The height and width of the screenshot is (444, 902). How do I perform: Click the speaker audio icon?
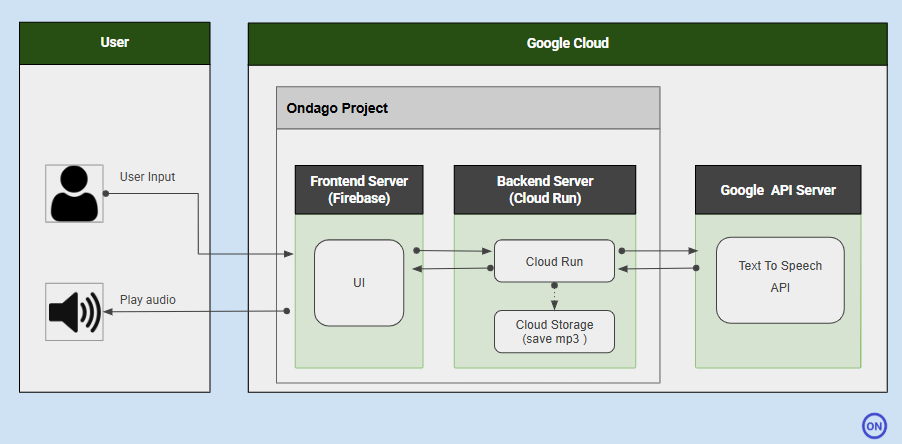click(x=74, y=312)
